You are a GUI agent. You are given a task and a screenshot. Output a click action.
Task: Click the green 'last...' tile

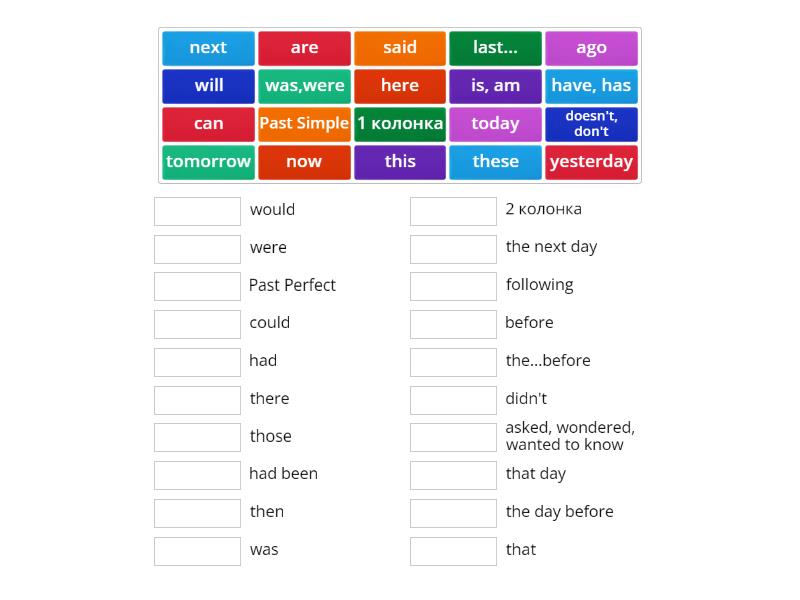pos(495,48)
